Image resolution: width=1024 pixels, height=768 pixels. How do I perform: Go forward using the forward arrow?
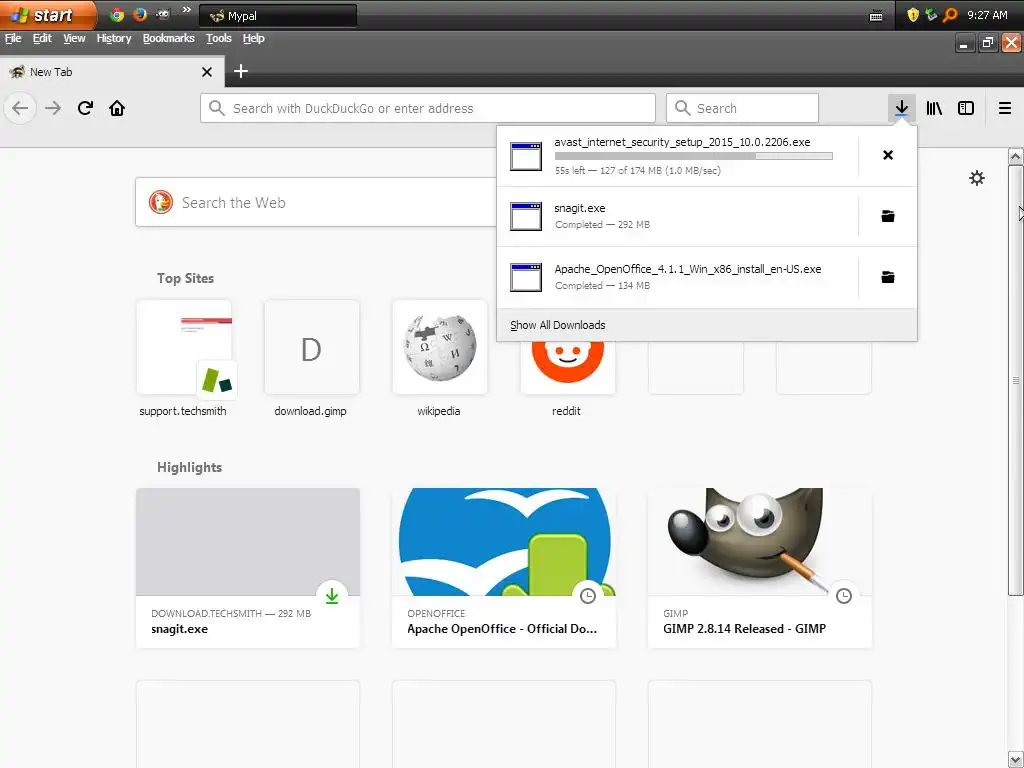tap(53, 108)
